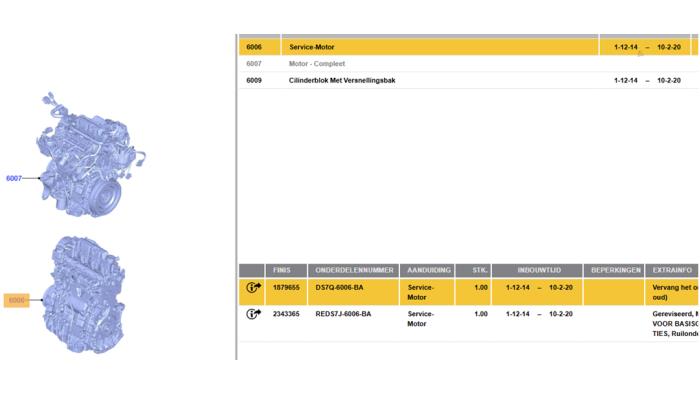Click the service engine illustration

[84, 294]
